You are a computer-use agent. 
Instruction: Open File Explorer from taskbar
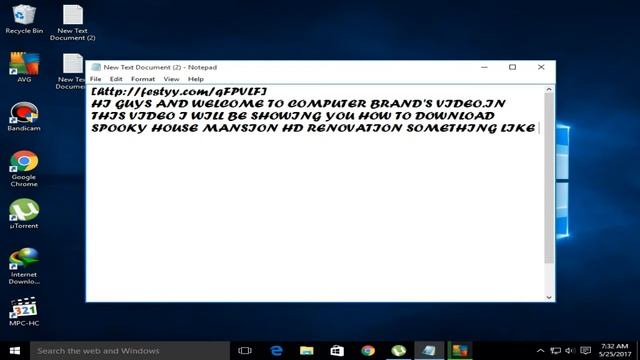[307, 351]
